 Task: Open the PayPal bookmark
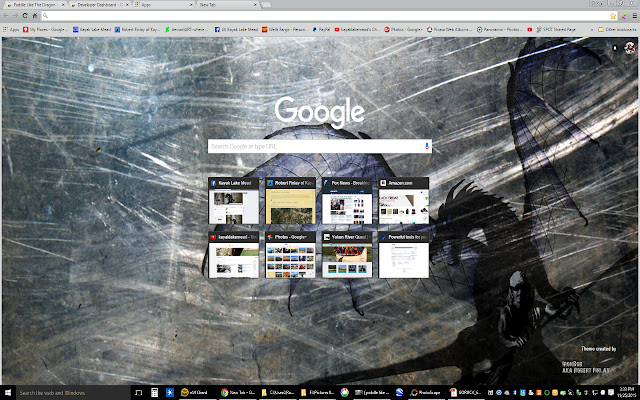321,29
